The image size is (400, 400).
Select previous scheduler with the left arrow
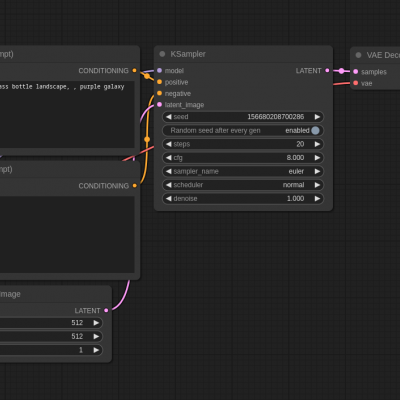[x=169, y=185]
